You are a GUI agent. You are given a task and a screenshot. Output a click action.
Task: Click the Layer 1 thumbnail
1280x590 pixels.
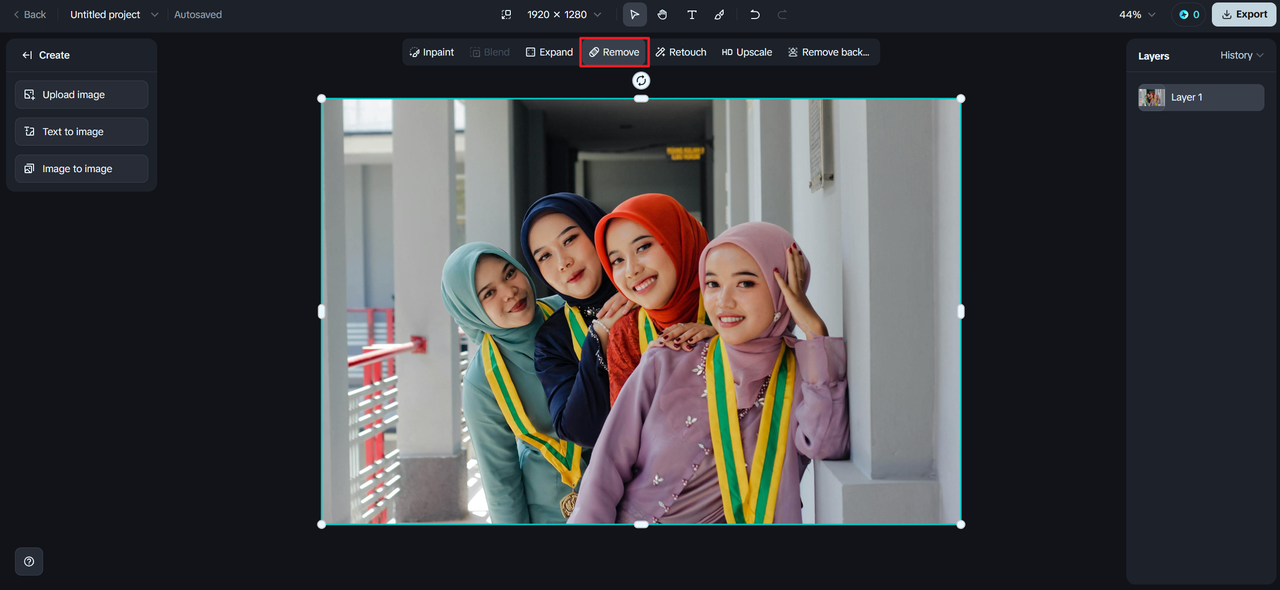pyautogui.click(x=1152, y=97)
